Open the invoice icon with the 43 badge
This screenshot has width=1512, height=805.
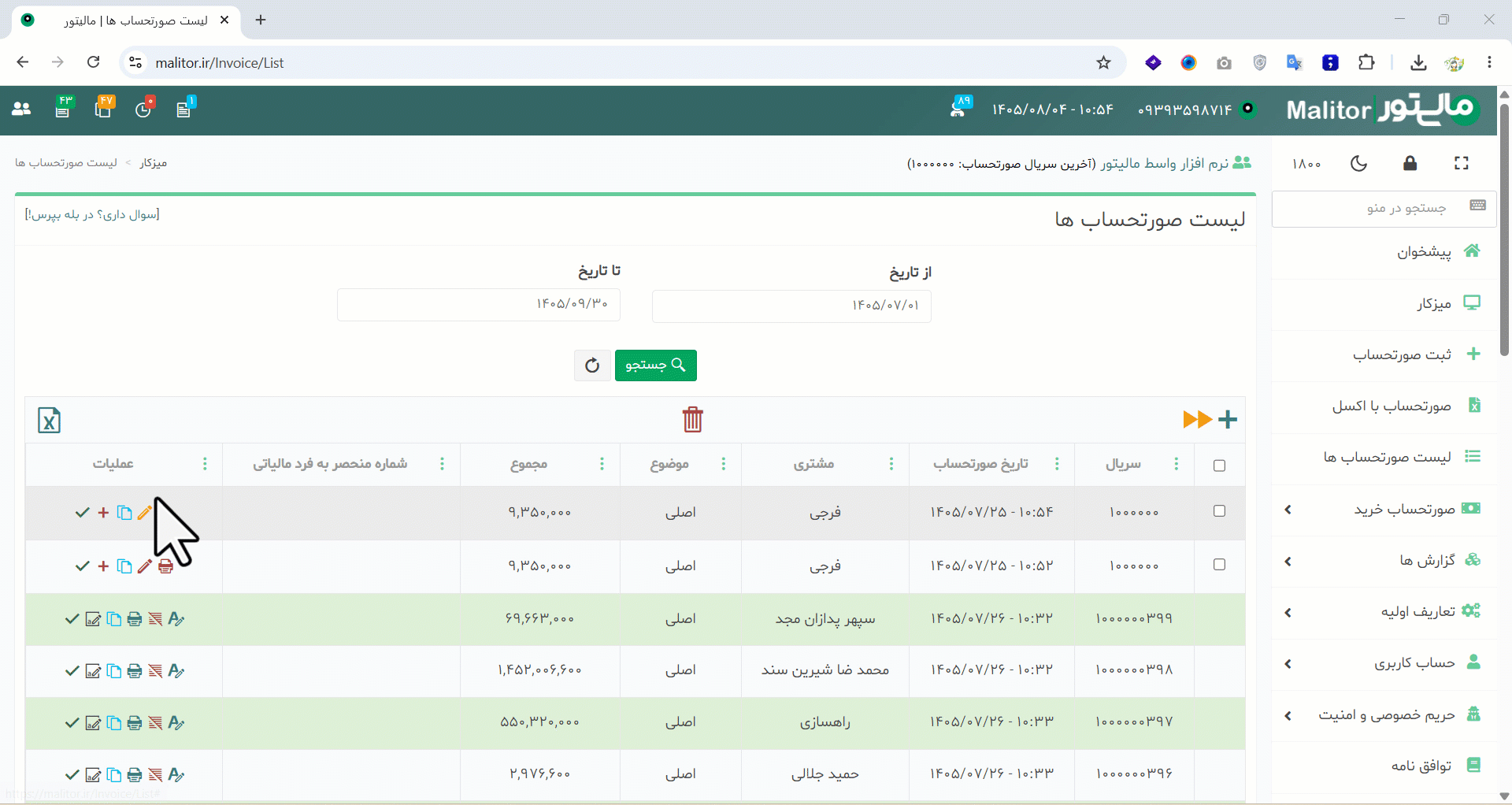point(63,107)
